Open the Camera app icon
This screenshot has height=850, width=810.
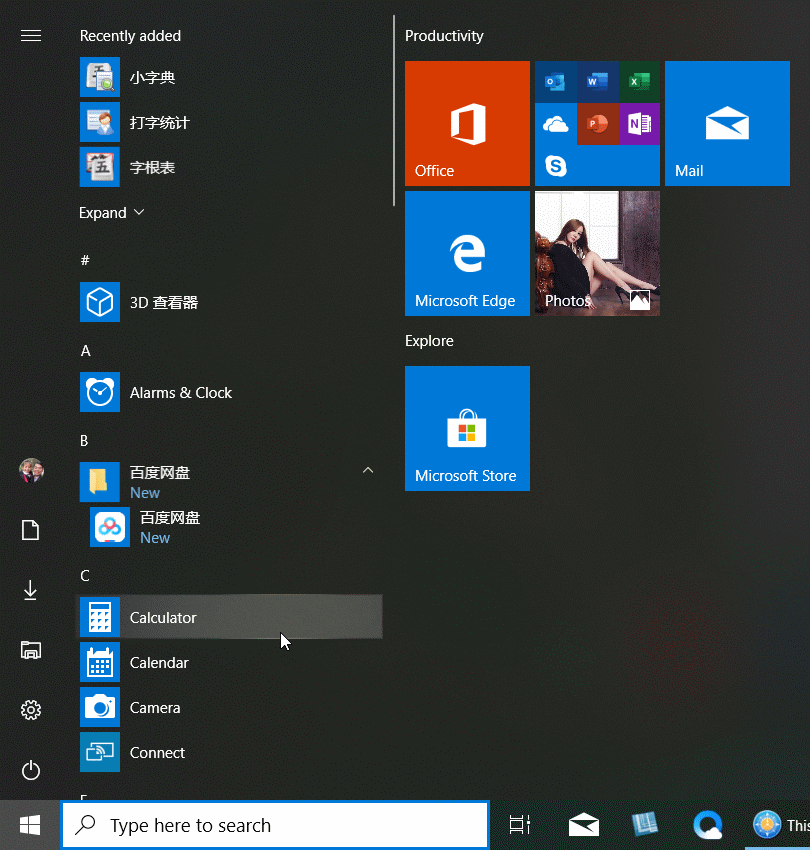[x=100, y=708]
